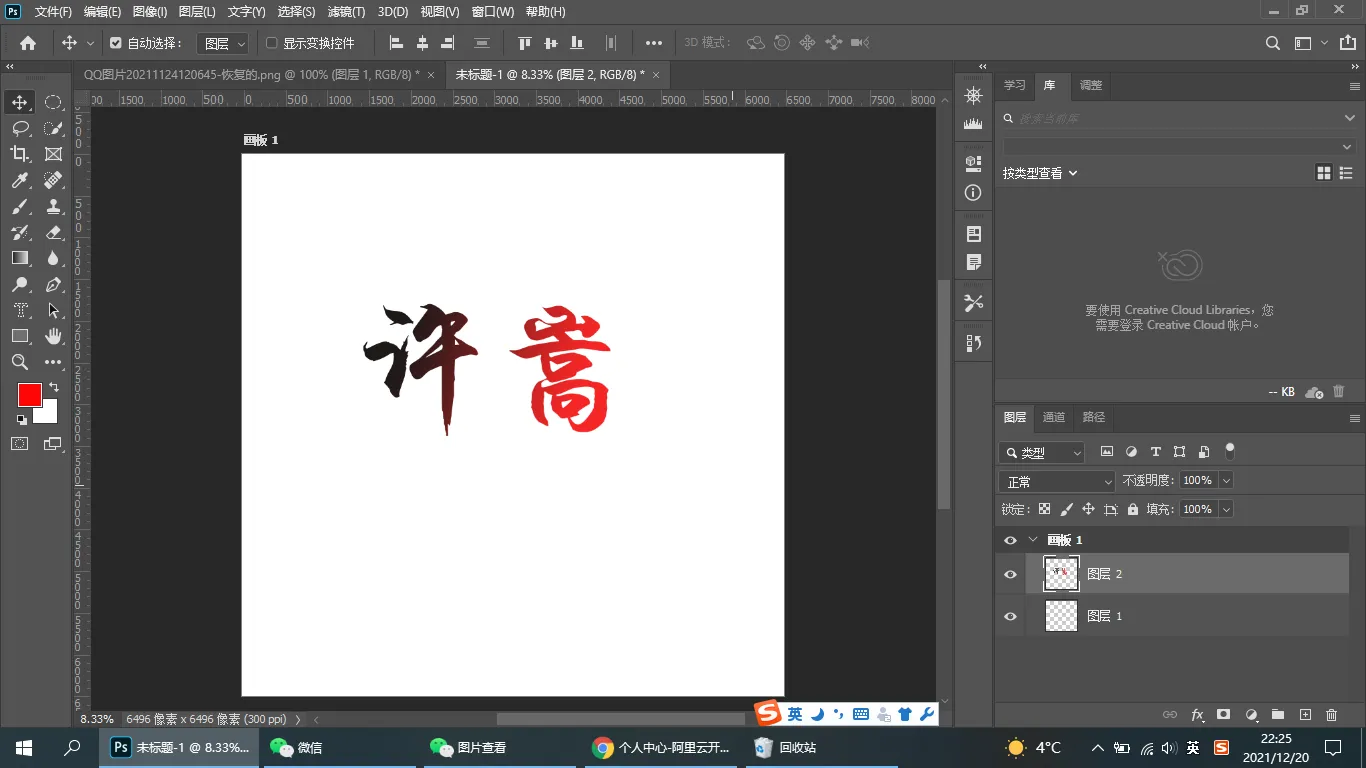Add a layer mask from panel bottom
The height and width of the screenshot is (768, 1366).
coord(1223,715)
